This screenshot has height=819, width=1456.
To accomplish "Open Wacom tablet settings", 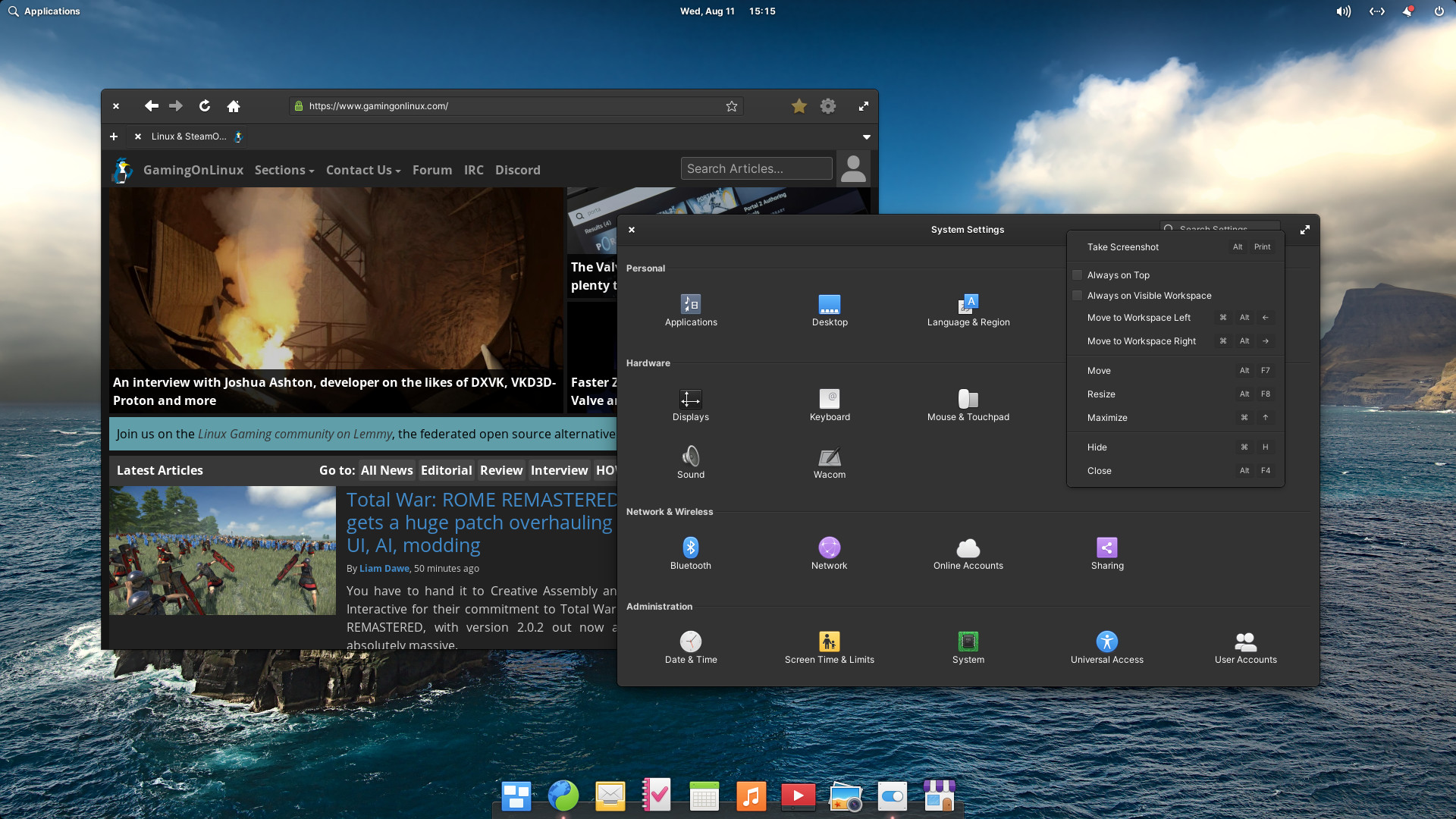I will click(x=830, y=463).
